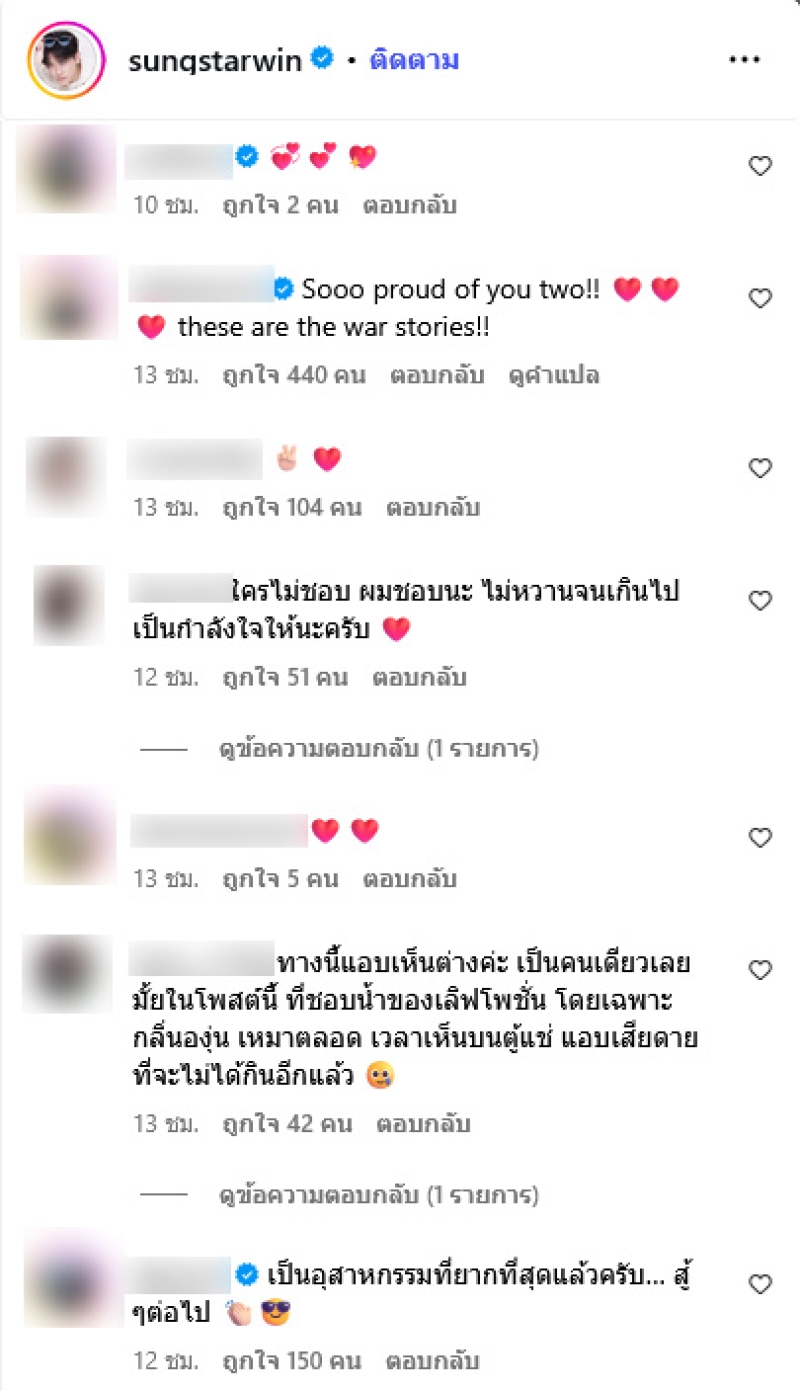Like the two-hearts comment with 5 likes
The height and width of the screenshot is (1391, 800).
pos(761,838)
